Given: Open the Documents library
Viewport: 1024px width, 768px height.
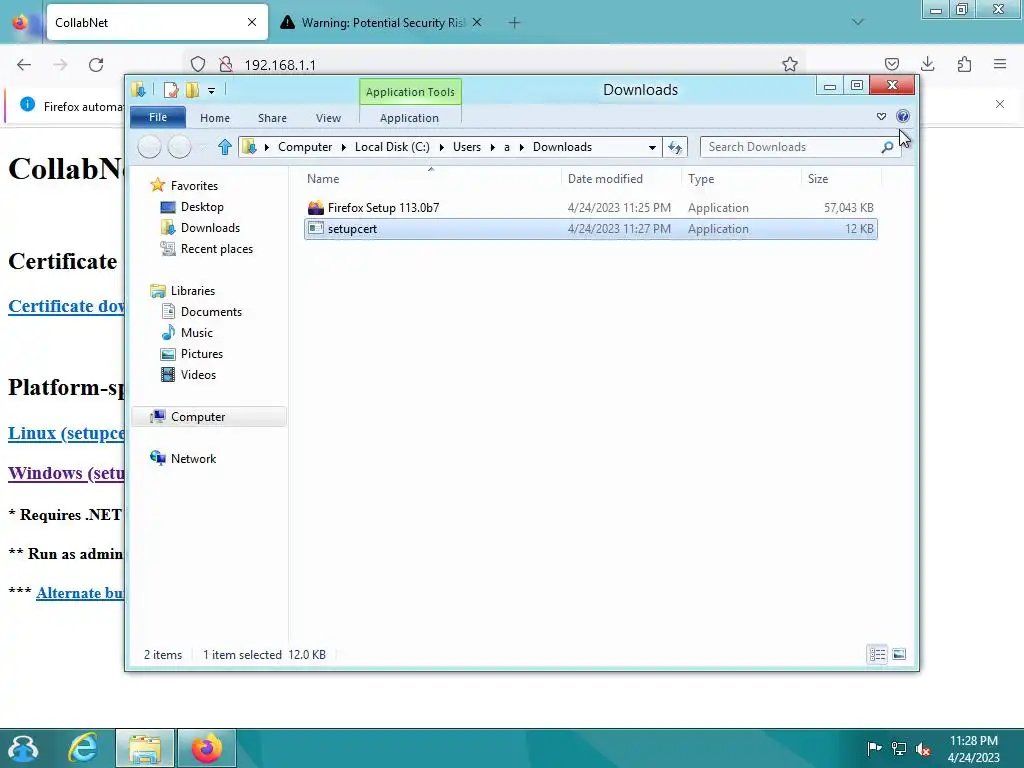Looking at the screenshot, I should 211,312.
